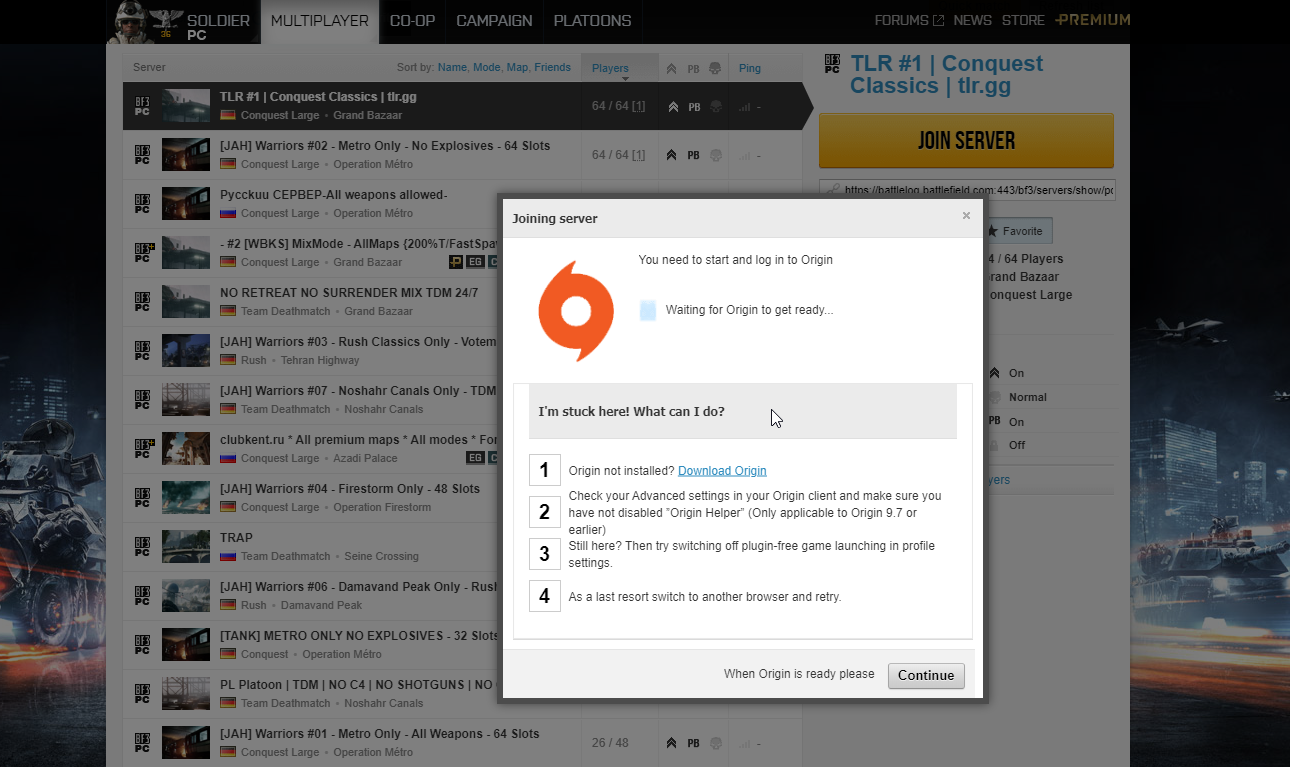Close the Joining server dialog
The height and width of the screenshot is (767, 1290).
point(966,216)
